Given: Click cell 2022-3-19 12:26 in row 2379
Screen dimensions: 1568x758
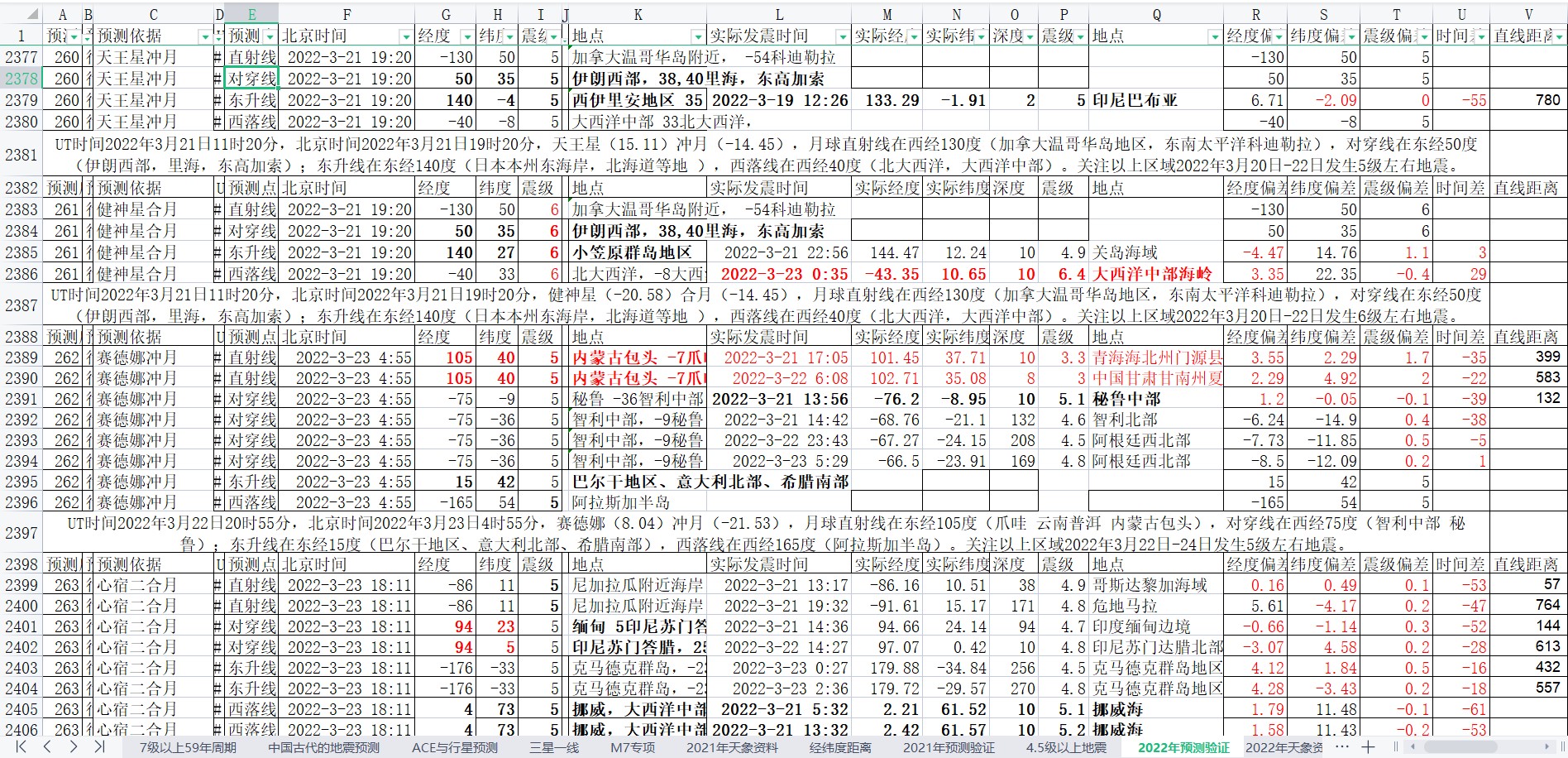Looking at the screenshot, I should (x=779, y=100).
